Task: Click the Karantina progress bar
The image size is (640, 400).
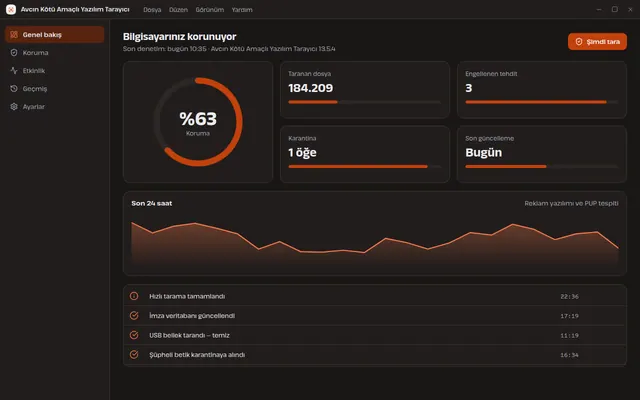Action: (364, 167)
